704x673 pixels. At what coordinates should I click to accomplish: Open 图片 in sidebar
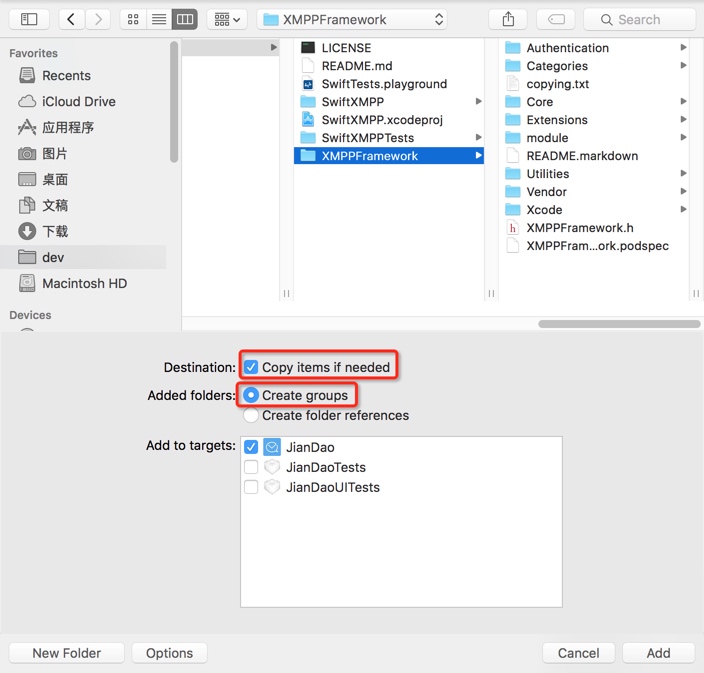[42, 154]
